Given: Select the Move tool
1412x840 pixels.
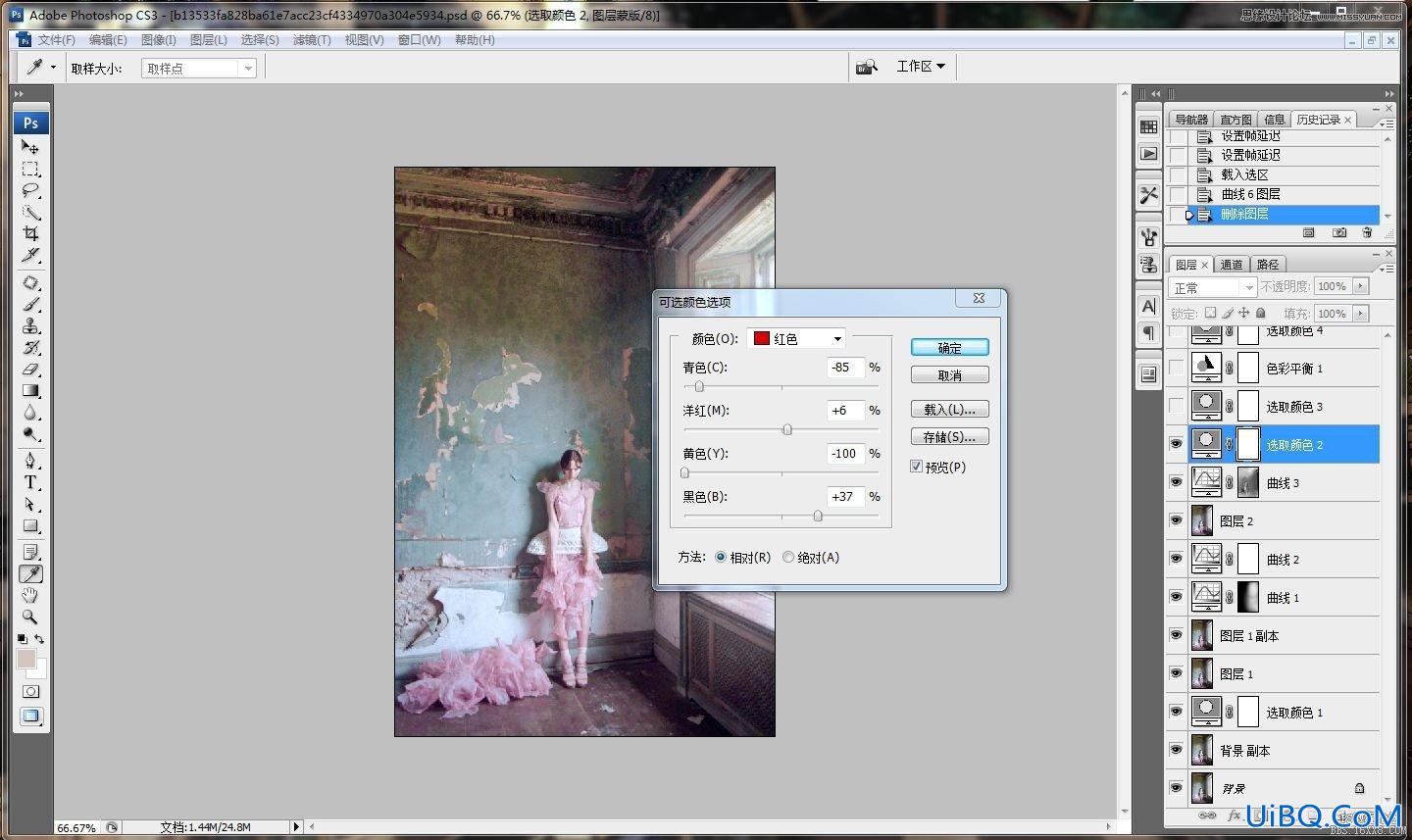Looking at the screenshot, I should pos(30,146).
